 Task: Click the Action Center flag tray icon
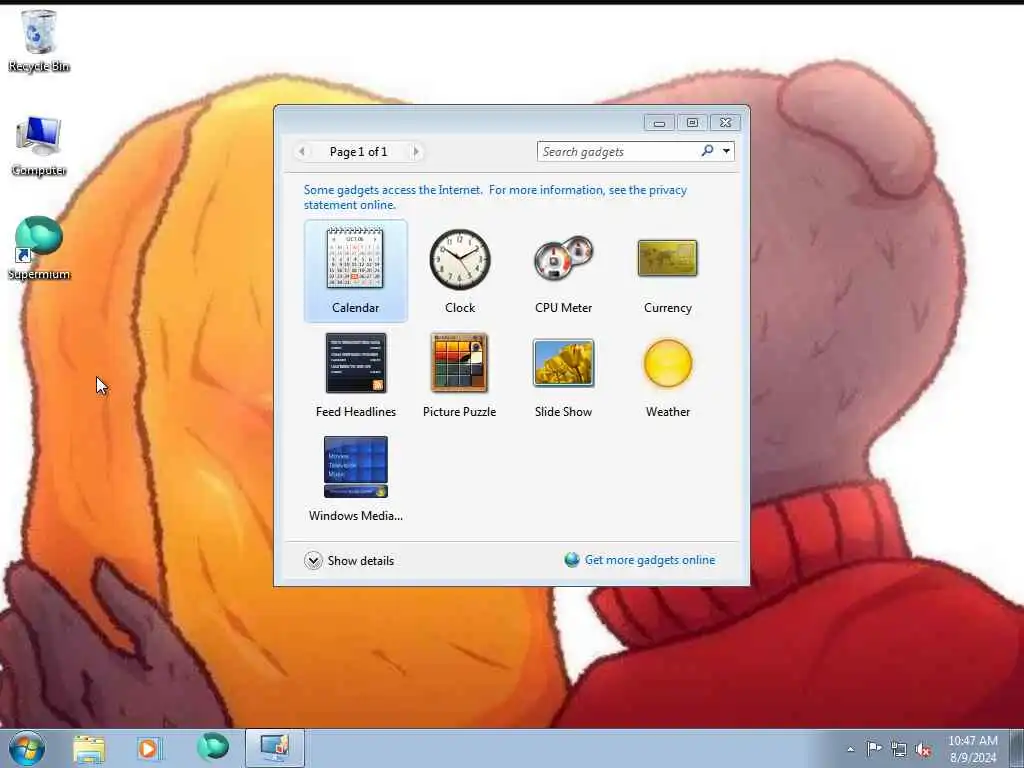(x=874, y=748)
